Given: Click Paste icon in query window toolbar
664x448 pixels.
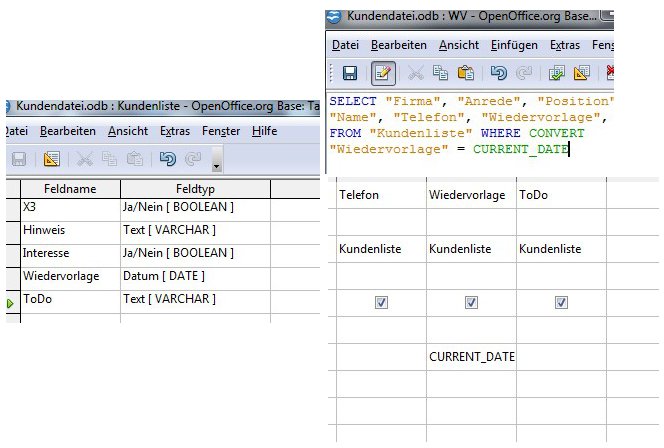Looking at the screenshot, I should click(x=465, y=73).
